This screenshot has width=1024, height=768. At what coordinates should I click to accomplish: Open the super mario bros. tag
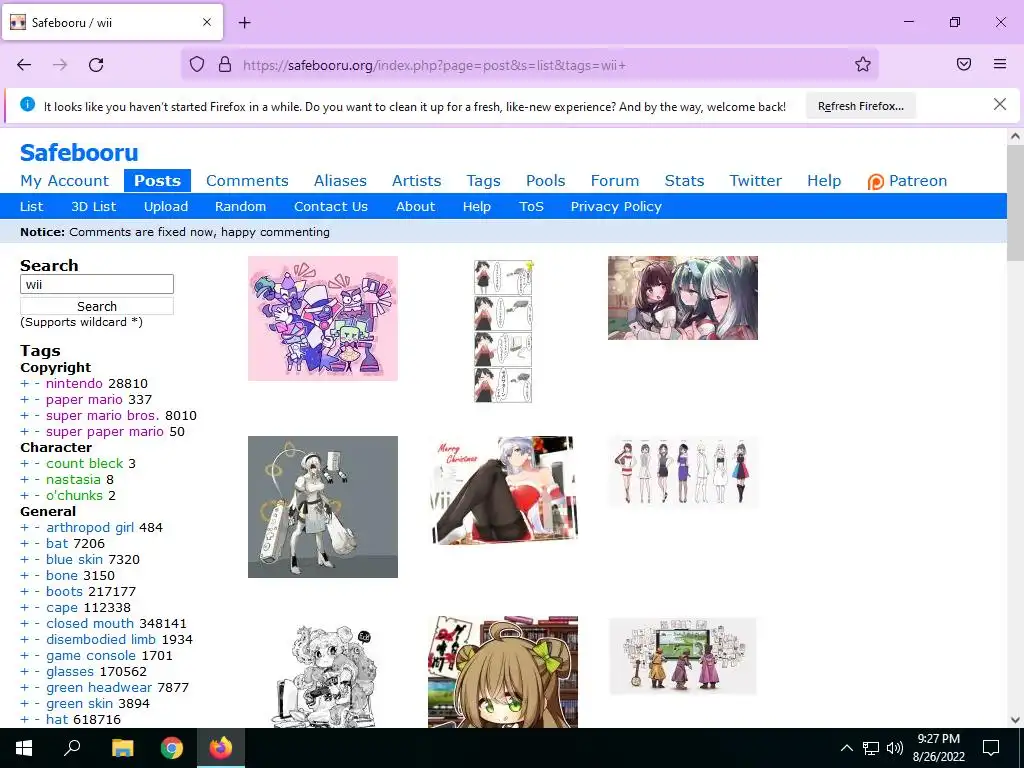click(x=103, y=415)
